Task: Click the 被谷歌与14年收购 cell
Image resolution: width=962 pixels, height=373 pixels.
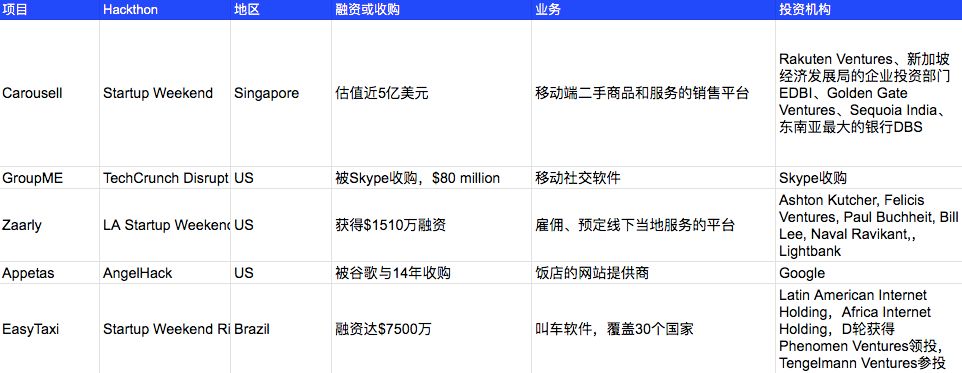Action: 431,273
